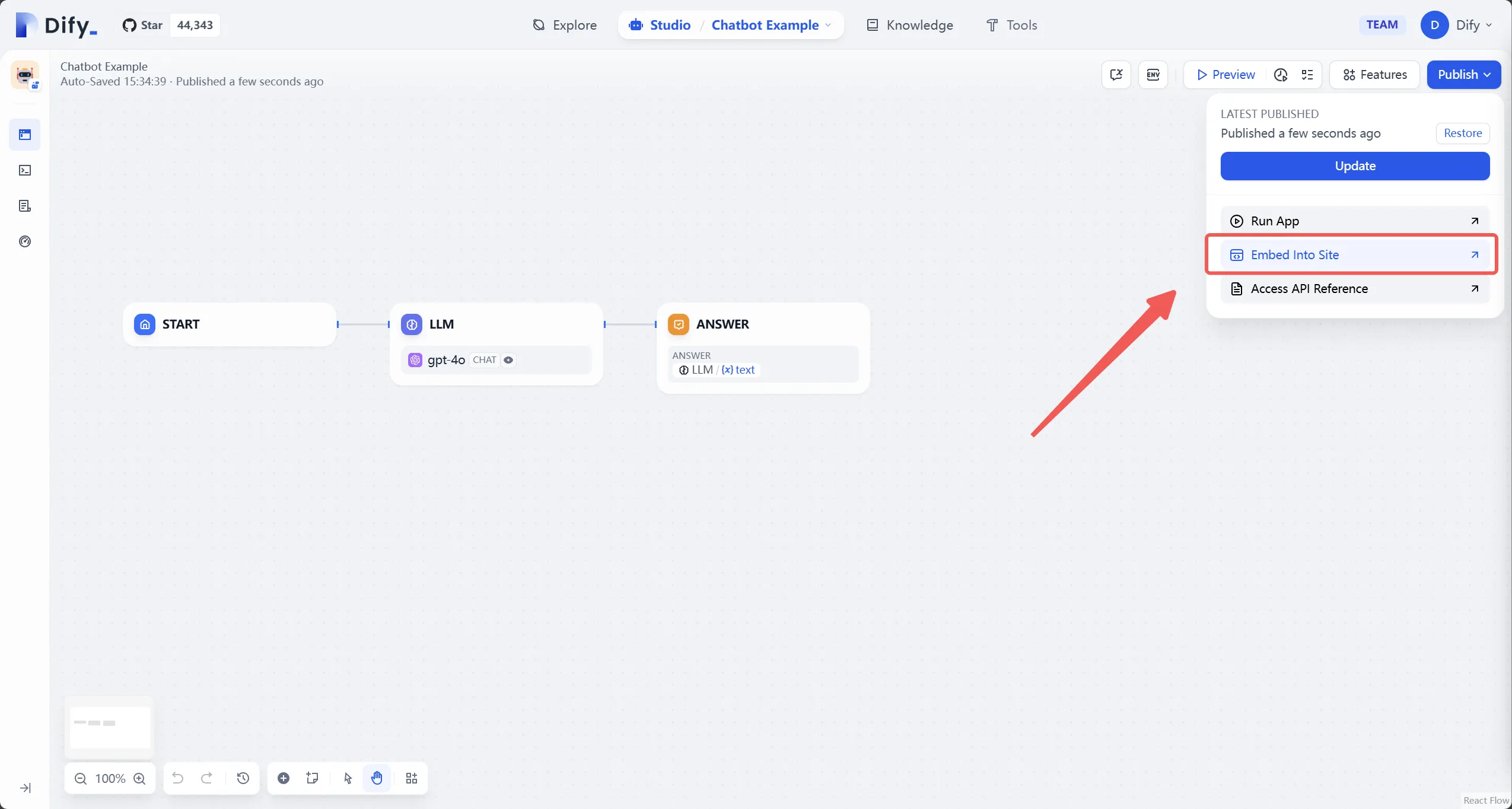The image size is (1512, 809).
Task: Open Monitoring via gauge sidebar icon
Action: tap(24, 241)
